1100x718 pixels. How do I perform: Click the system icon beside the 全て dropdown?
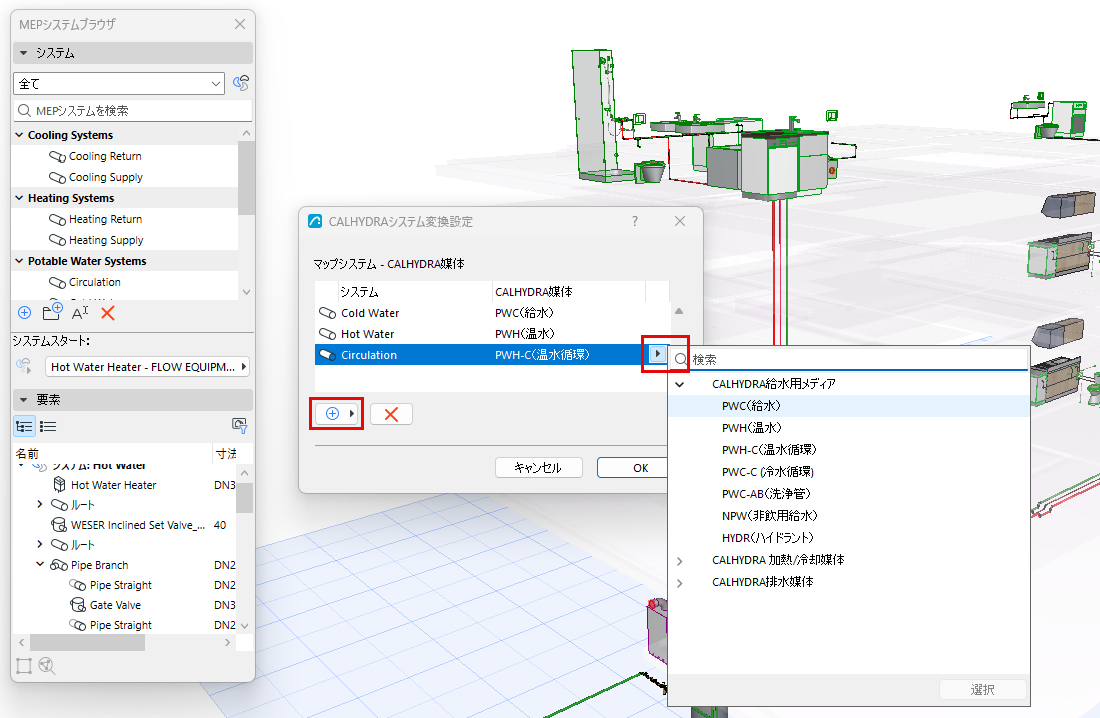pyautogui.click(x=241, y=83)
